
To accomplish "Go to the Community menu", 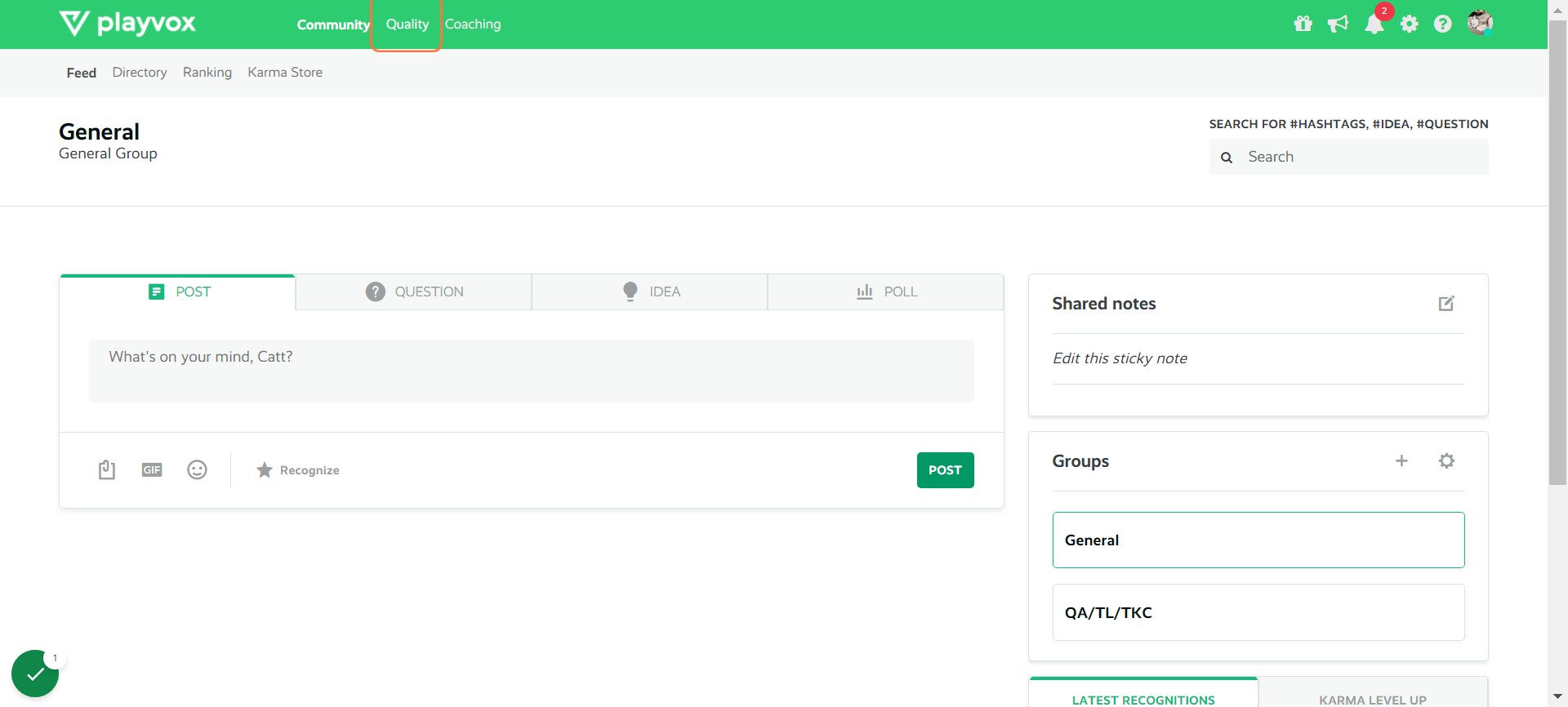I will click(333, 24).
